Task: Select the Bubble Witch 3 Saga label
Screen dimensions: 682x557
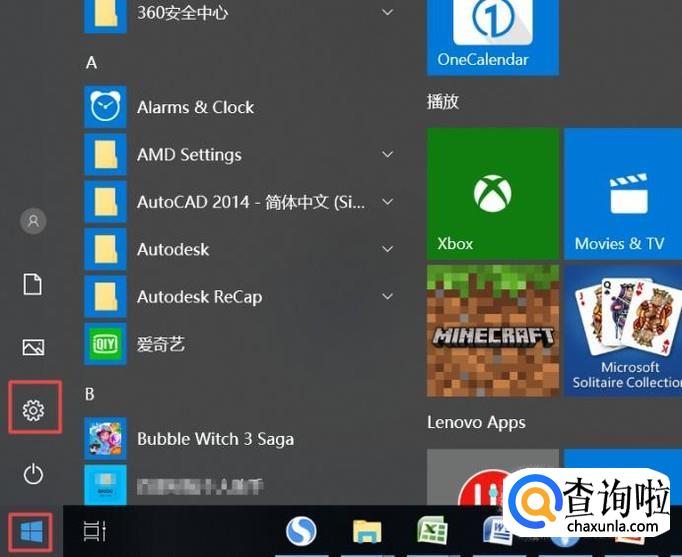Action: [x=215, y=439]
